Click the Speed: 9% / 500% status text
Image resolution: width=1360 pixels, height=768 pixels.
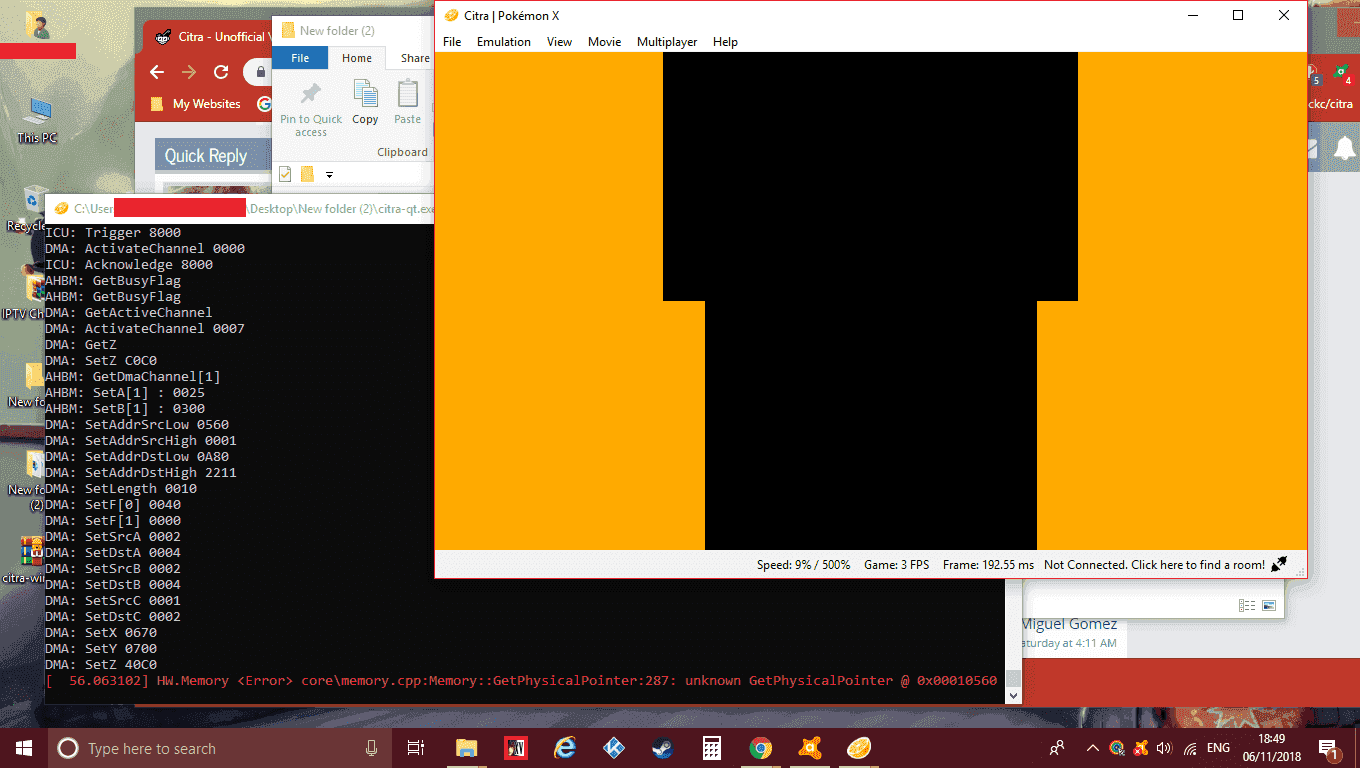803,565
